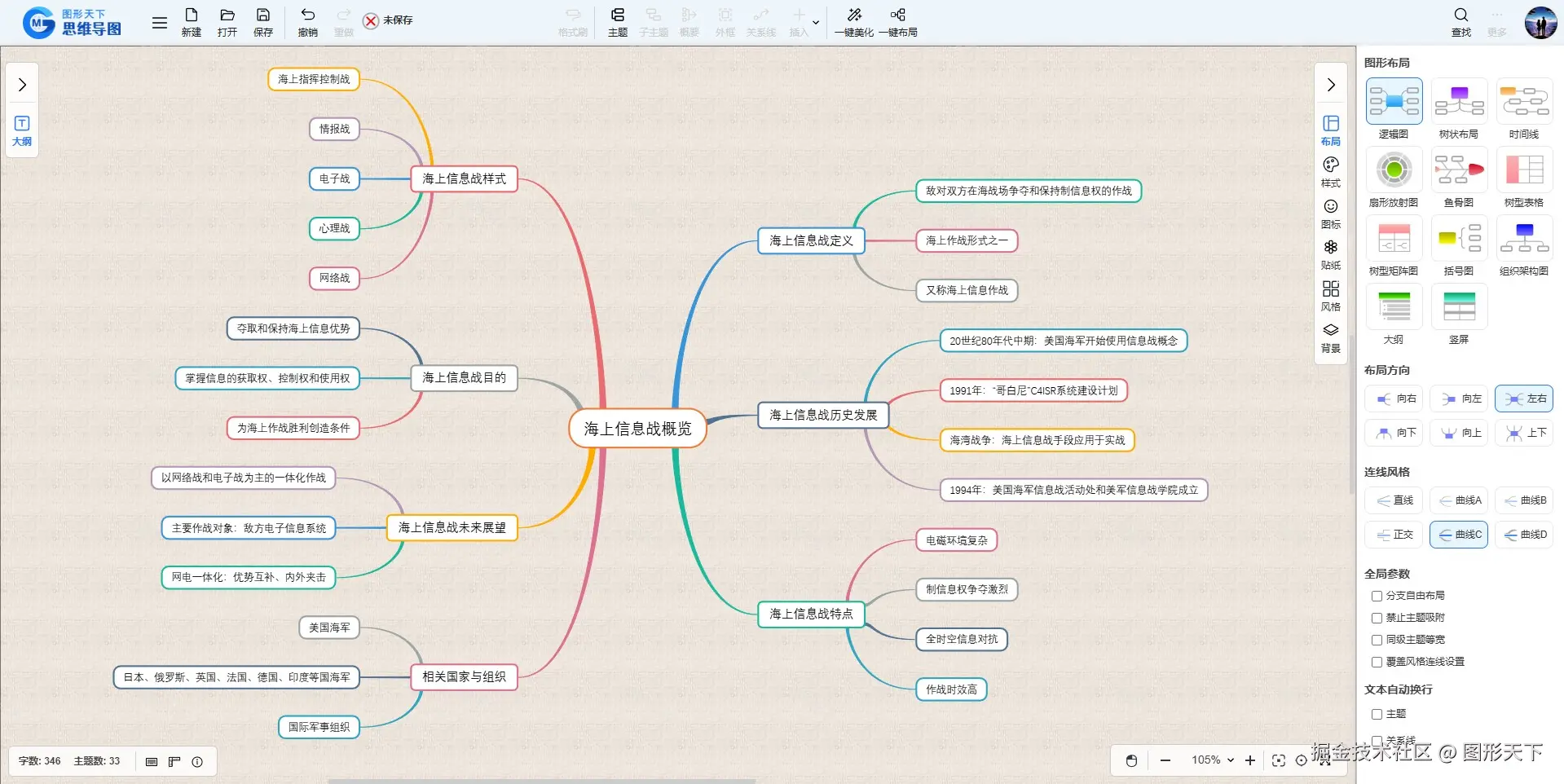
Task: Choose 时间线 timeline layout
Action: click(x=1524, y=101)
